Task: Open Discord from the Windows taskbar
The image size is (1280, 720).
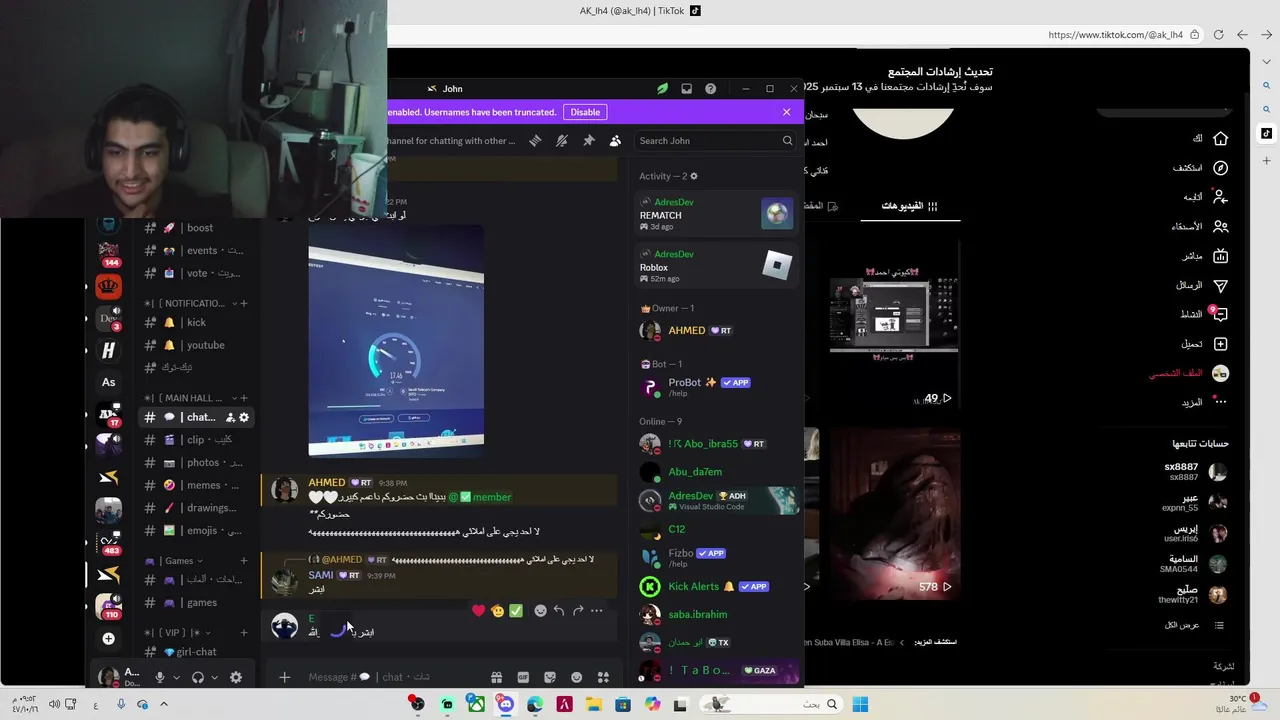Action: (x=506, y=704)
